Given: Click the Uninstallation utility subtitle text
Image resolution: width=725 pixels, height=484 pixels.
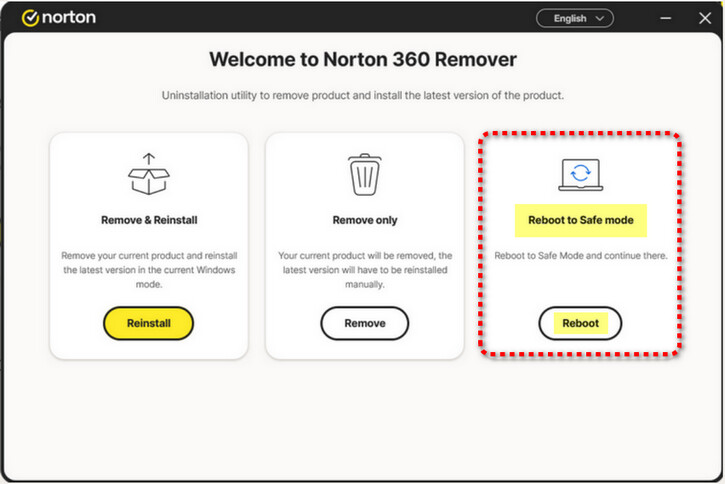Looking at the screenshot, I should pyautogui.click(x=363, y=96).
